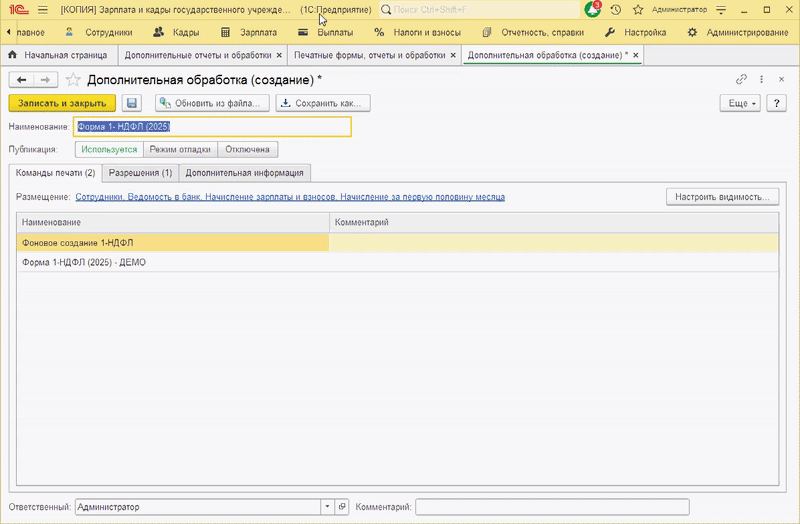Screen dimensions: 800x524
Task: Switch to Дополнительная информация tab
Action: coord(244,172)
